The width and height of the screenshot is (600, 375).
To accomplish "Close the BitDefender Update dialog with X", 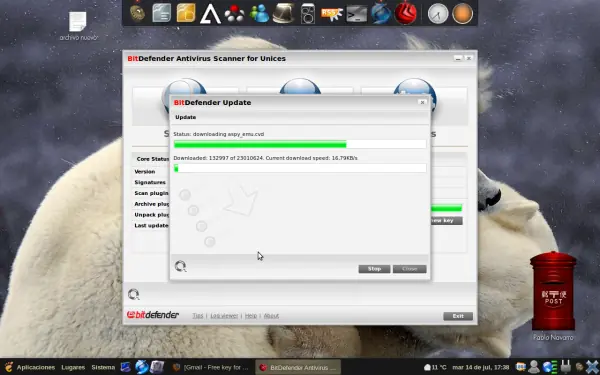I will pyautogui.click(x=422, y=102).
